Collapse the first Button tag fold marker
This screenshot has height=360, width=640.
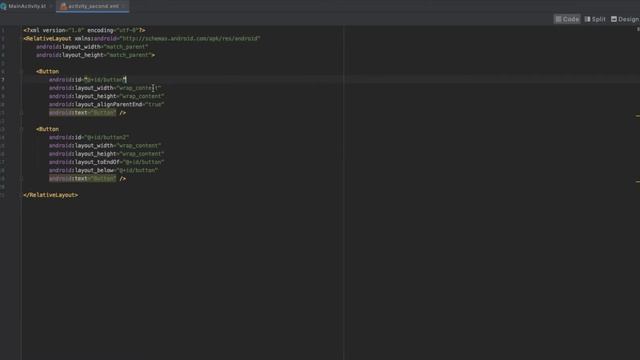coord(22,71)
